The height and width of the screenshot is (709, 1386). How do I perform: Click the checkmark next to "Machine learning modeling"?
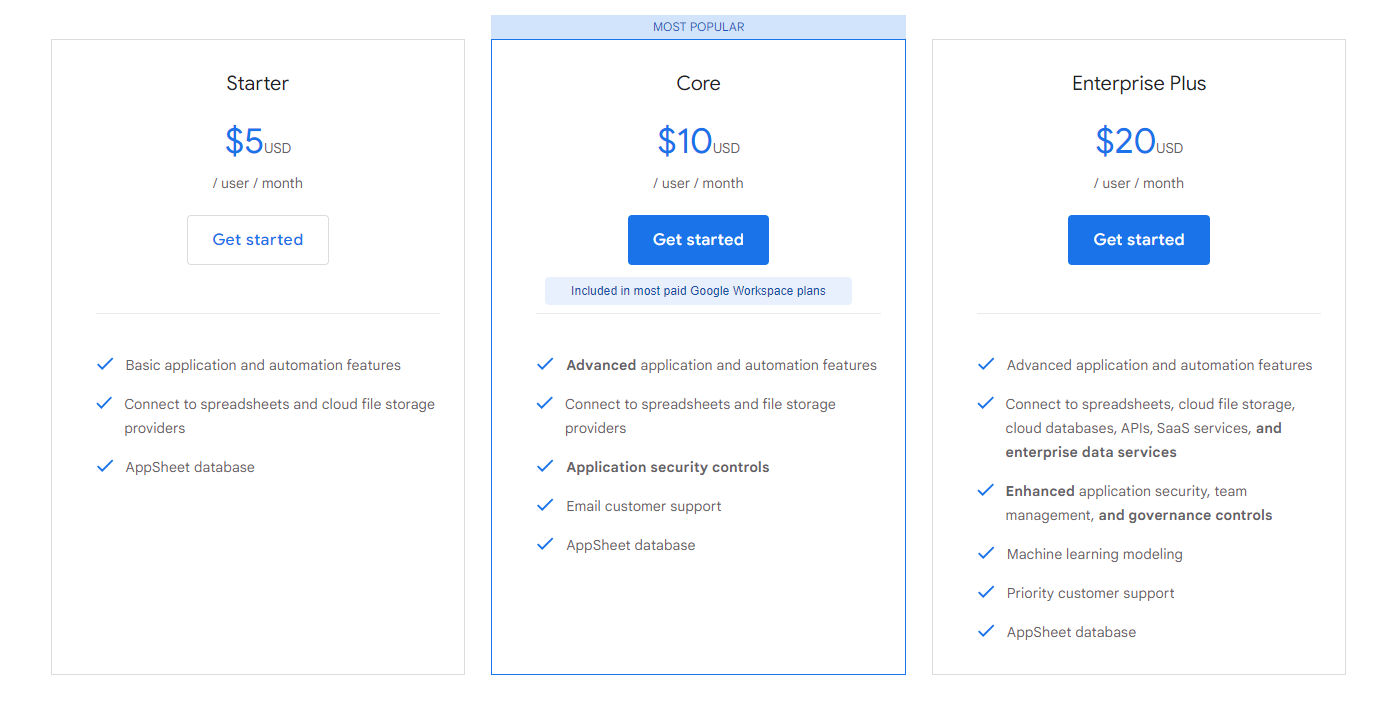[x=986, y=553]
